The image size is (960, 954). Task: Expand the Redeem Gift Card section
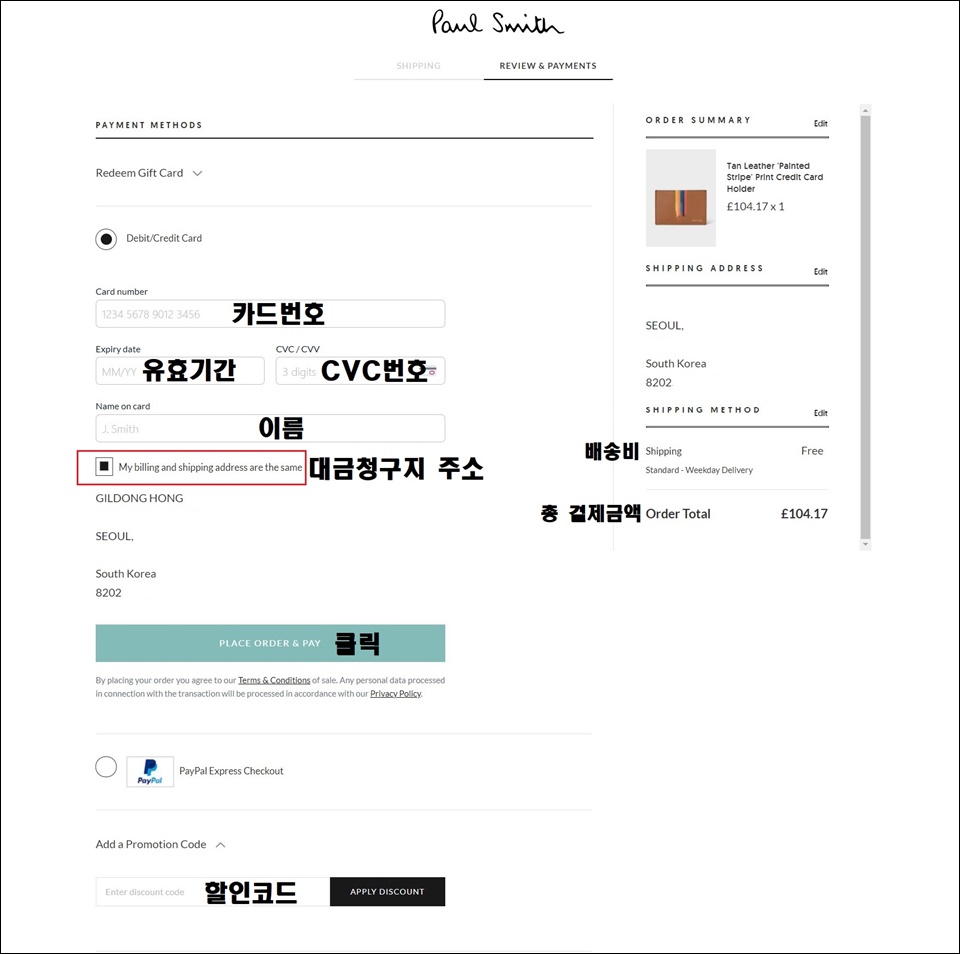(x=149, y=173)
